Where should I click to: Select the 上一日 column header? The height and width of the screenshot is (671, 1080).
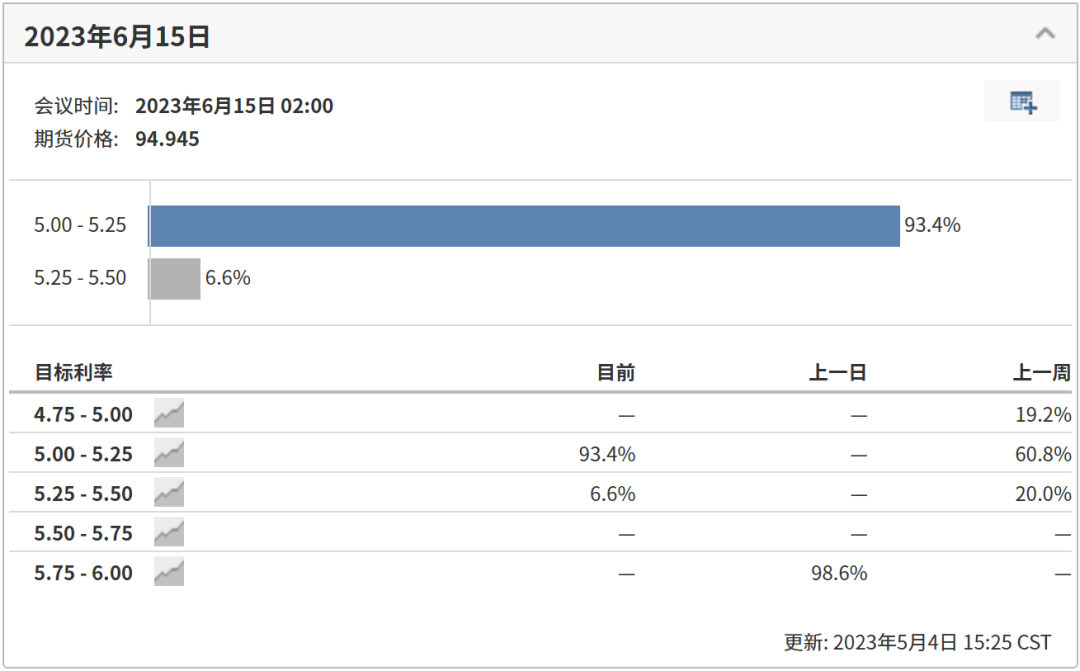pos(837,373)
